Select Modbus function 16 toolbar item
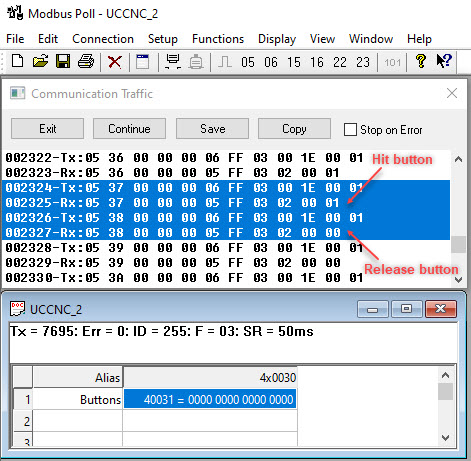This screenshot has height=461, width=471. point(317,62)
